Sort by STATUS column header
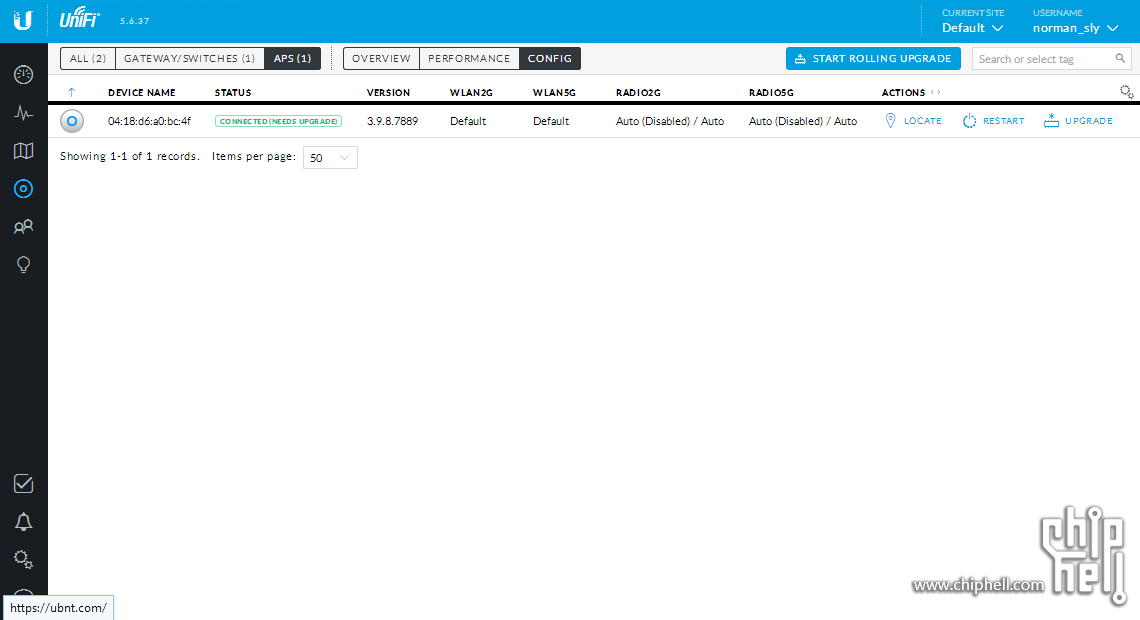The image size is (1140, 620). [x=233, y=92]
